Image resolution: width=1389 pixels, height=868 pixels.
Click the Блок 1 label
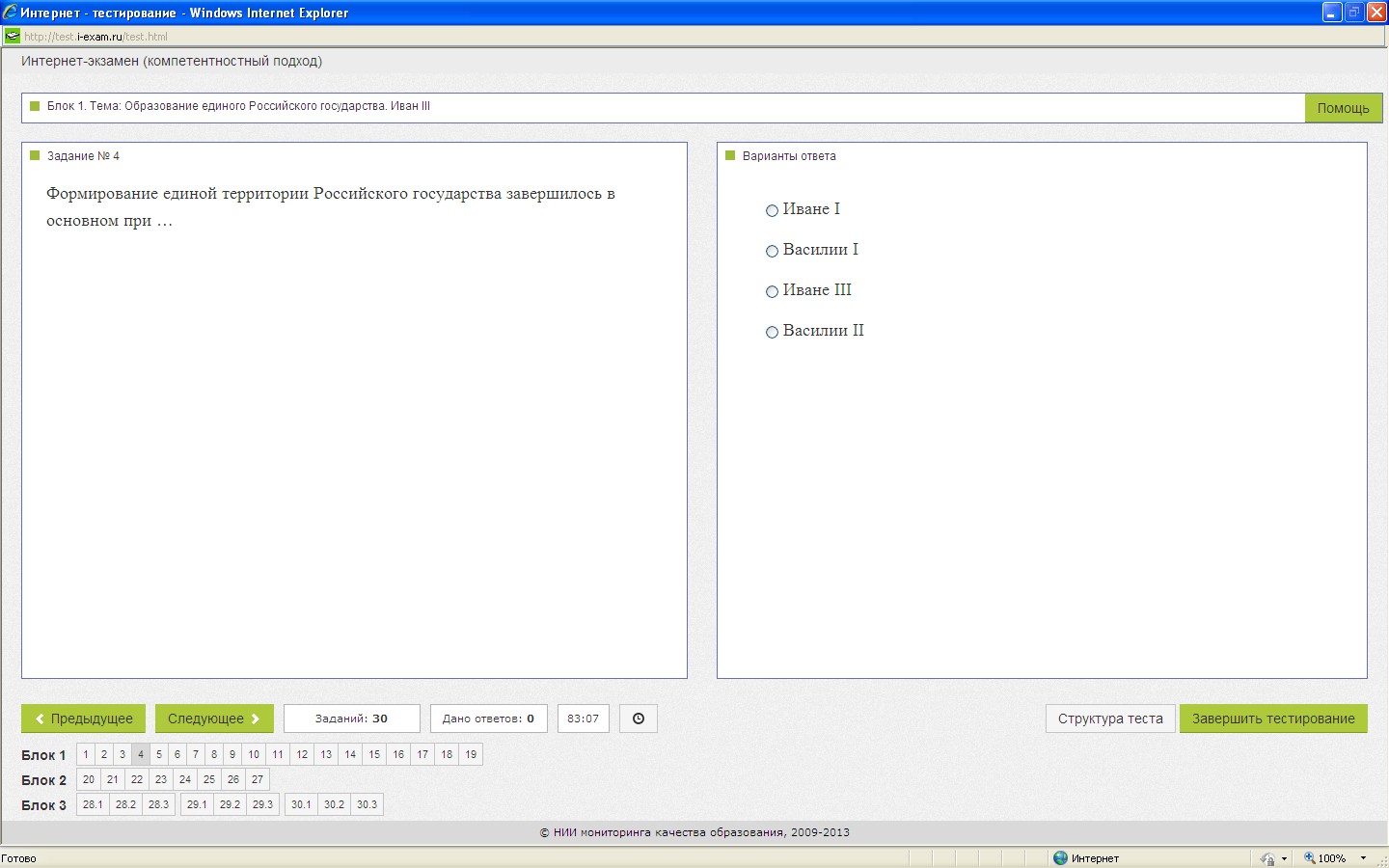click(43, 755)
